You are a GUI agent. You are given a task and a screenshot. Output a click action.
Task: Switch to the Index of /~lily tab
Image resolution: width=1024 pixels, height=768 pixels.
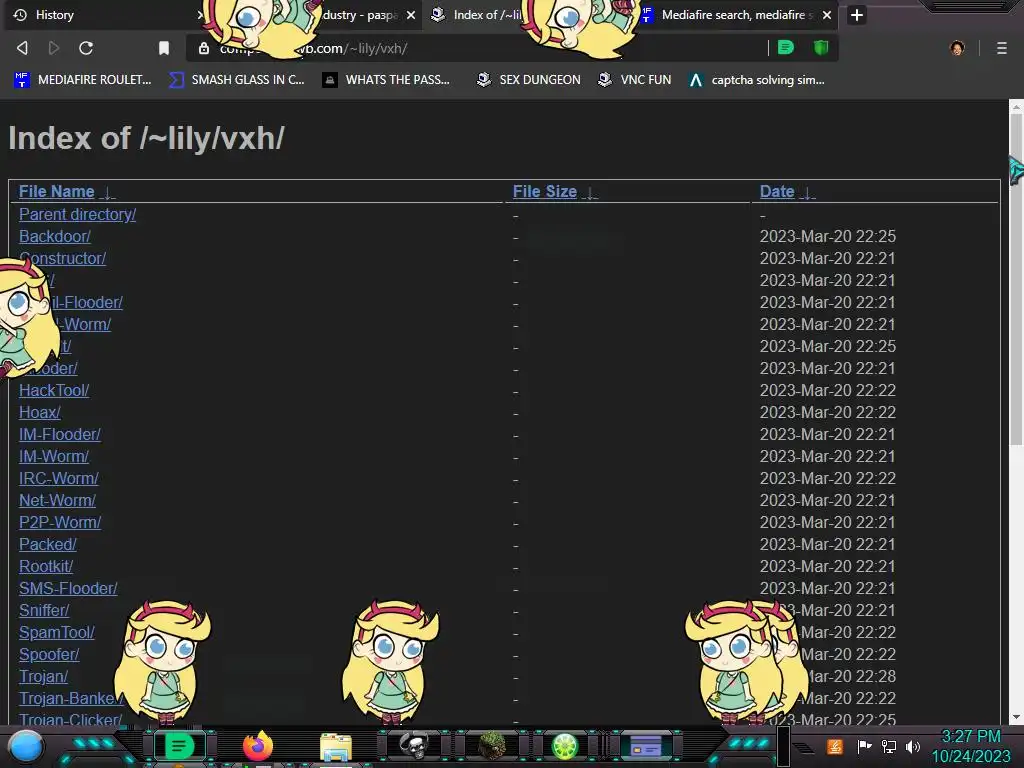point(487,15)
